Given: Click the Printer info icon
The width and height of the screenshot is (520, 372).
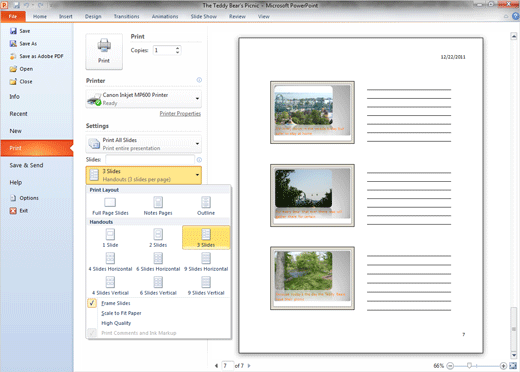Looking at the screenshot, I should pyautogui.click(x=199, y=80).
